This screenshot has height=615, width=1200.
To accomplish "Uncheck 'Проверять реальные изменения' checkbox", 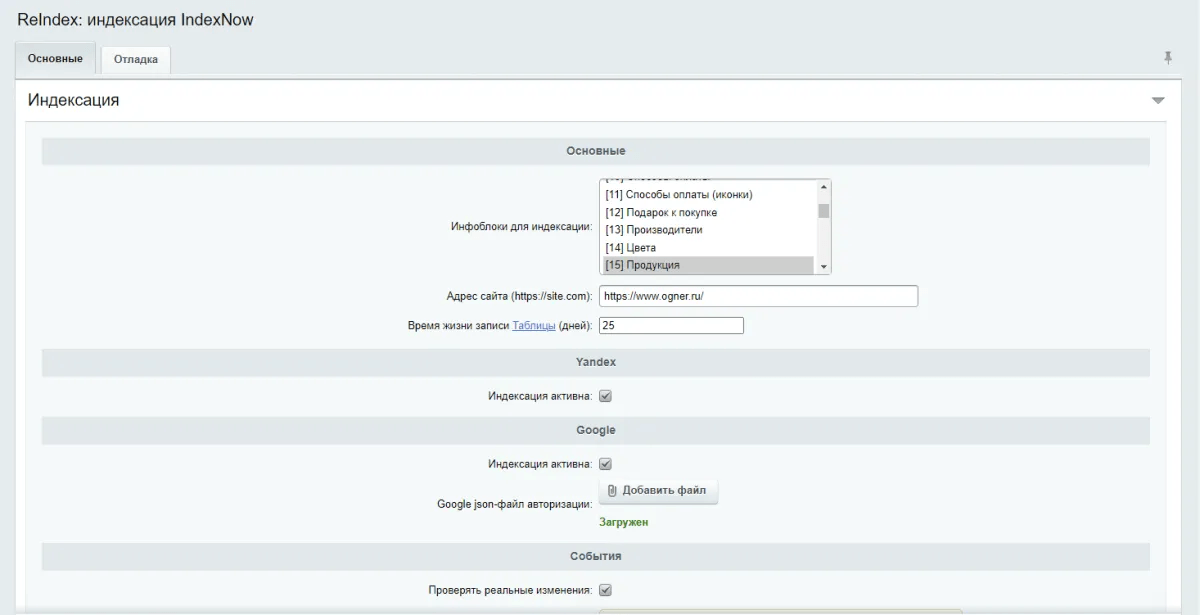I will click(605, 590).
